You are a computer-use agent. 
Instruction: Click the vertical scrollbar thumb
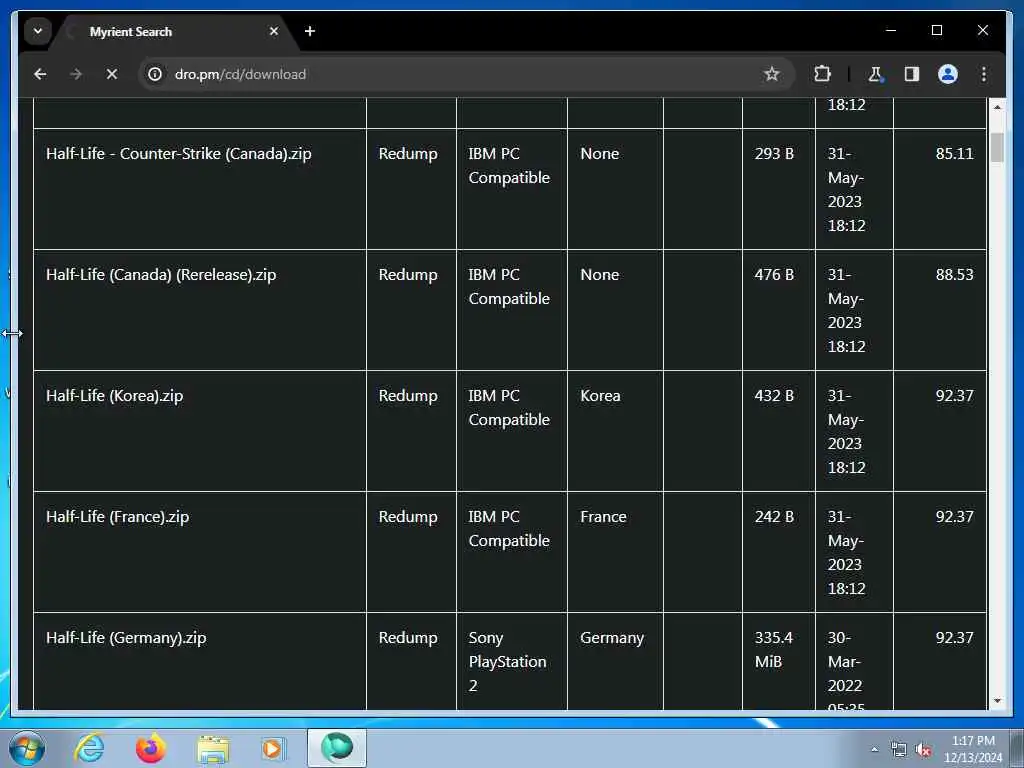coord(997,147)
